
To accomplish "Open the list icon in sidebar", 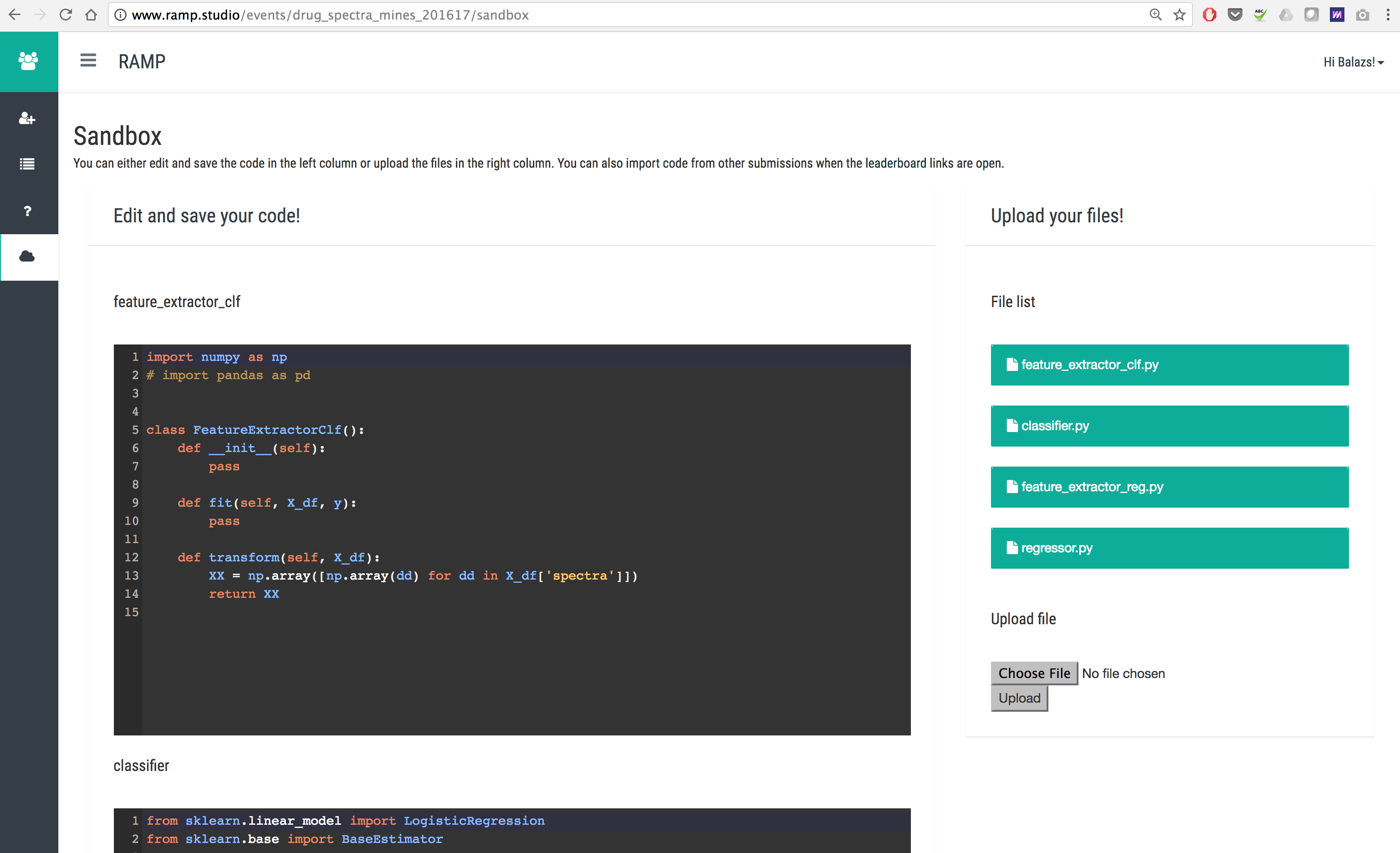I will 27,164.
